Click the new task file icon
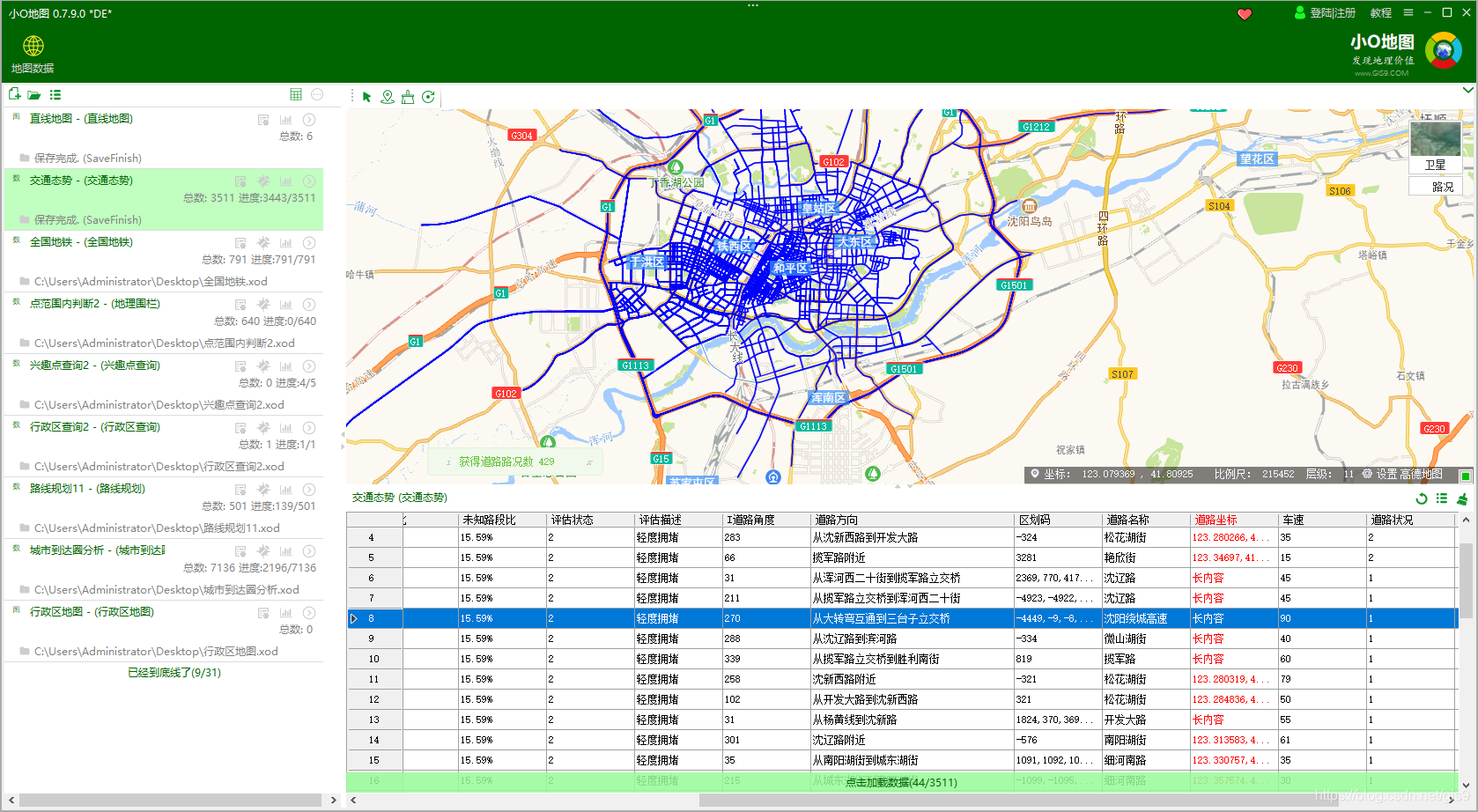The height and width of the screenshot is (812, 1478). (x=14, y=94)
